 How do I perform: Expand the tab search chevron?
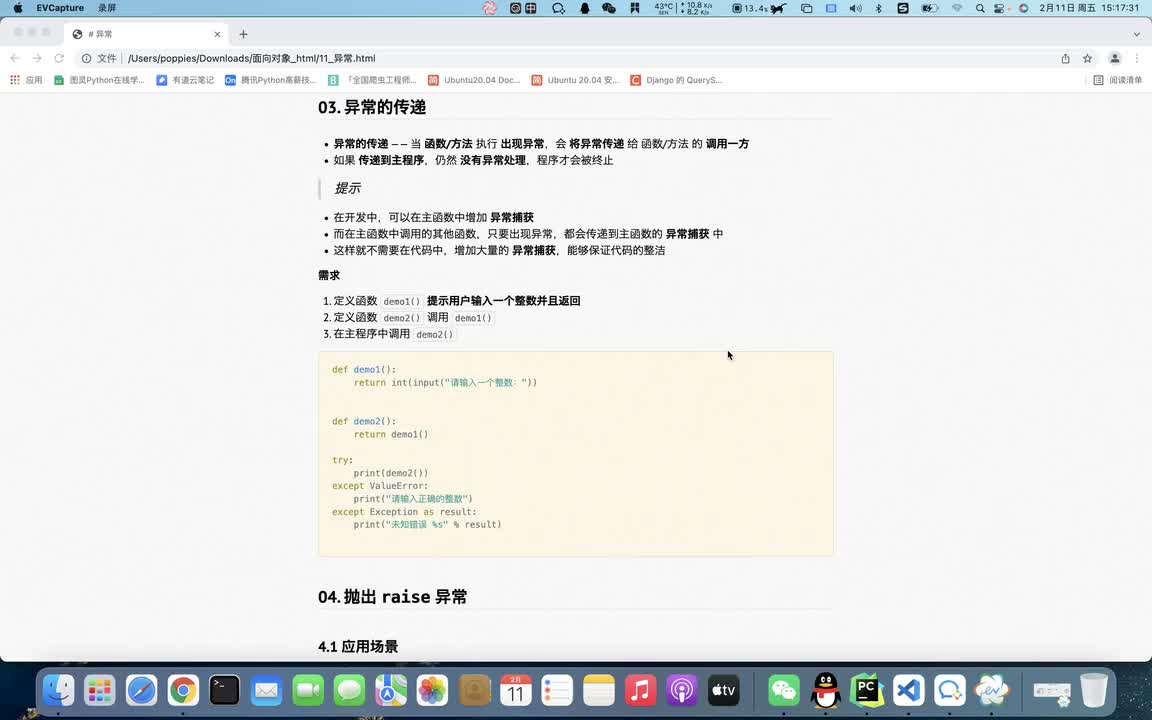[x=1137, y=34]
